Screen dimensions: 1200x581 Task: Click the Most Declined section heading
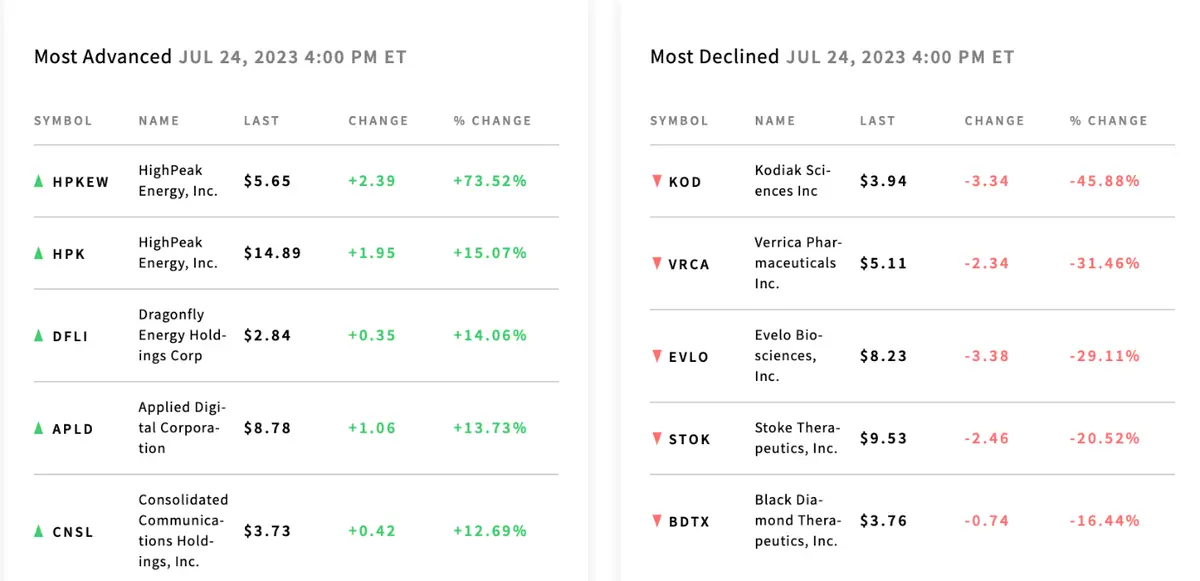(x=714, y=56)
